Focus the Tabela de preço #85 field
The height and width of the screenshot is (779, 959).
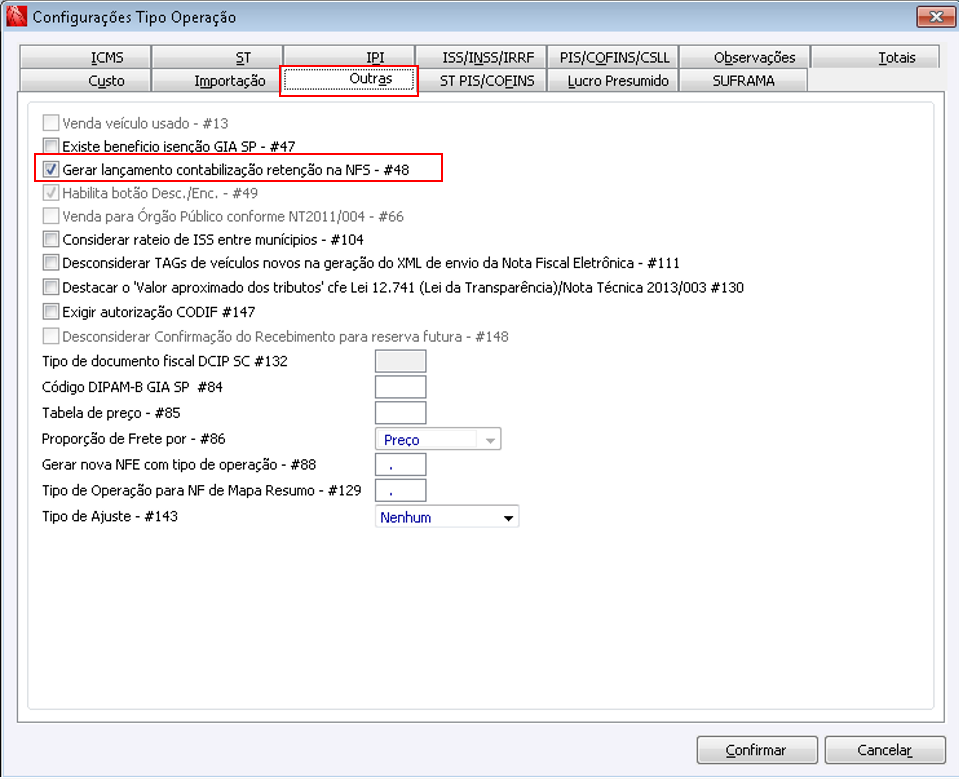pyautogui.click(x=401, y=413)
